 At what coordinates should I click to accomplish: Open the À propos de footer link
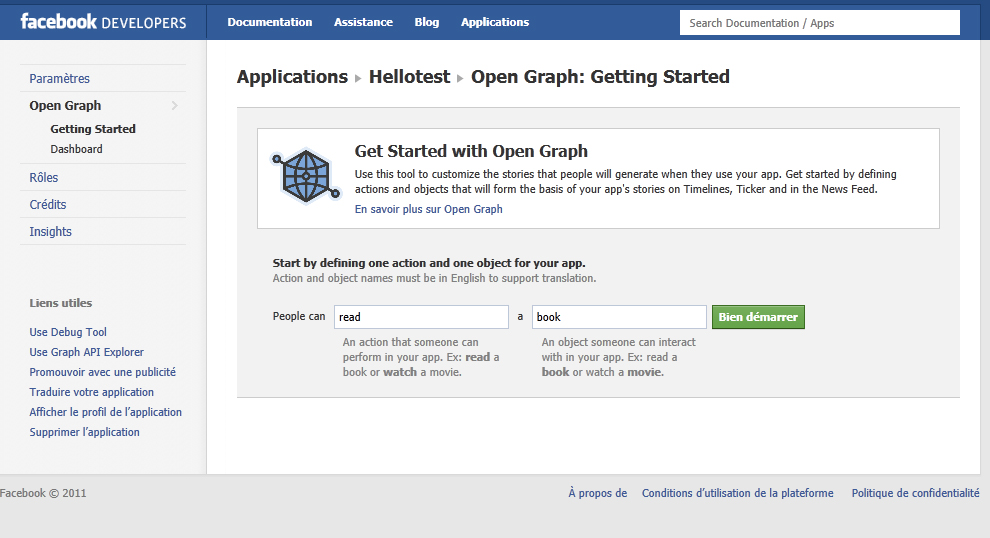(597, 493)
